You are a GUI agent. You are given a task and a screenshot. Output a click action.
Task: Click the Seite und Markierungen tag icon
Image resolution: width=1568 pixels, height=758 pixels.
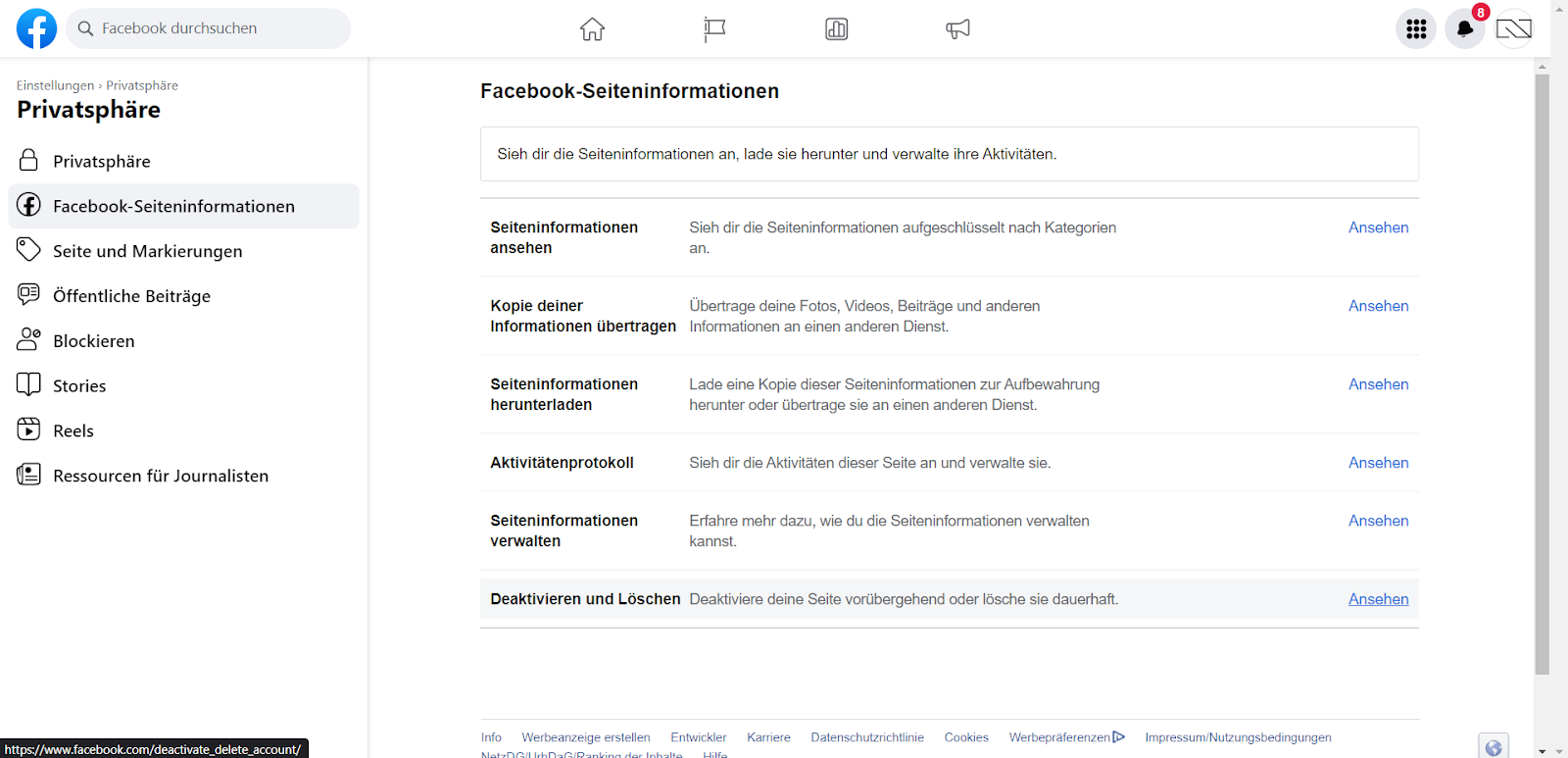[28, 249]
